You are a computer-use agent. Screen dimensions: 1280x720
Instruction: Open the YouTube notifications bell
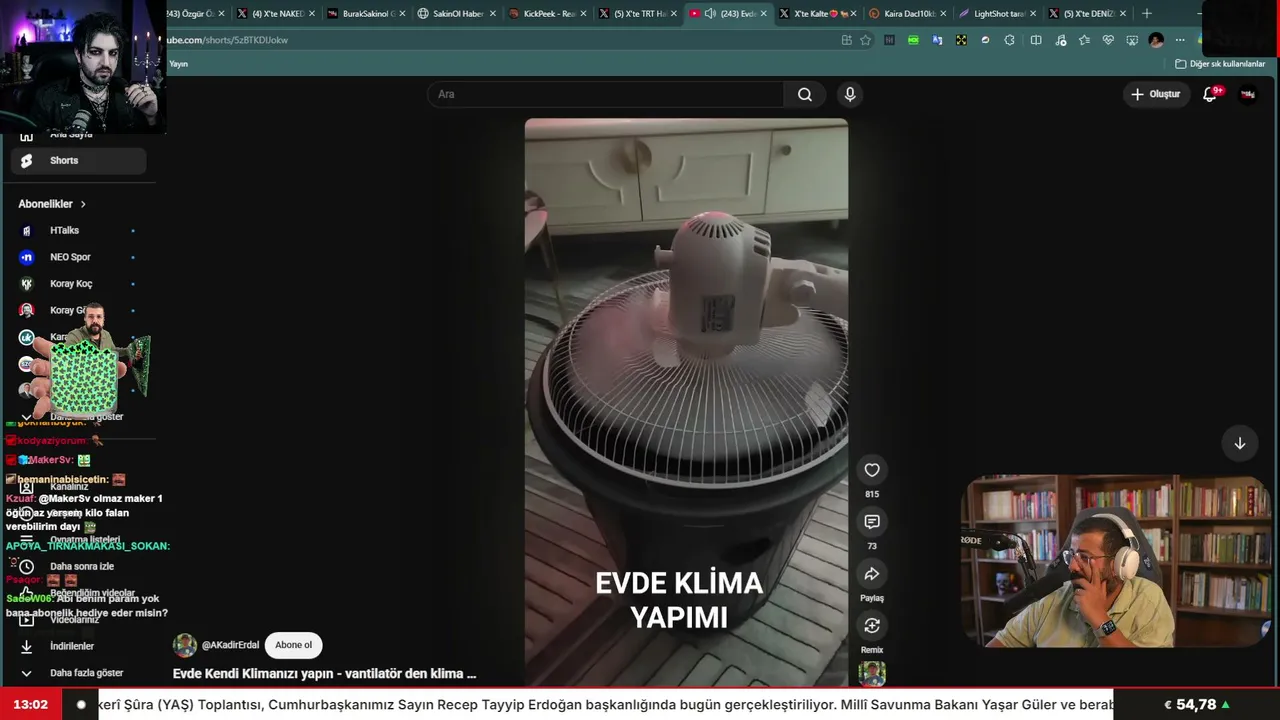tap(1210, 94)
